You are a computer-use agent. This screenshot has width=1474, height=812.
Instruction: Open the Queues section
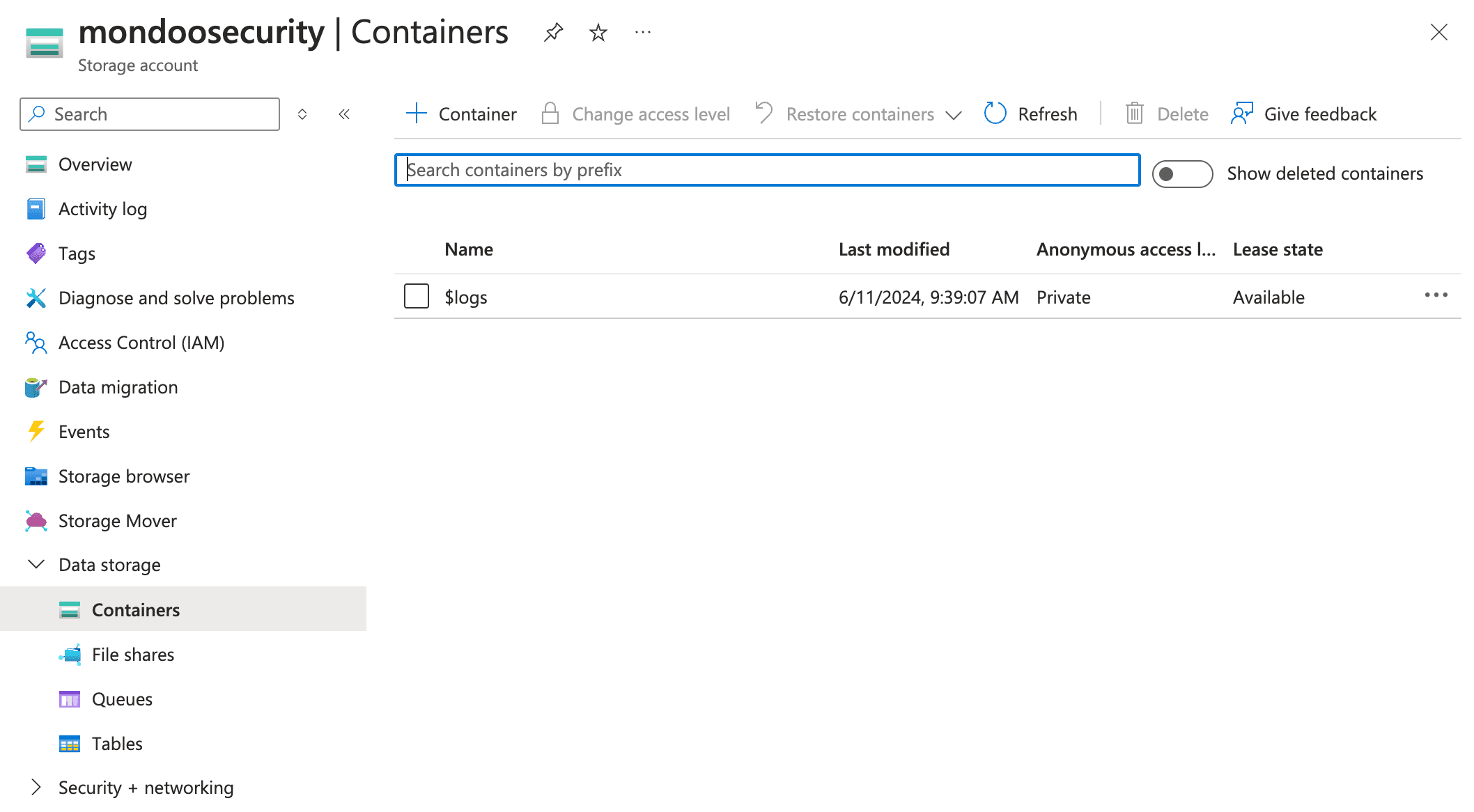[122, 698]
